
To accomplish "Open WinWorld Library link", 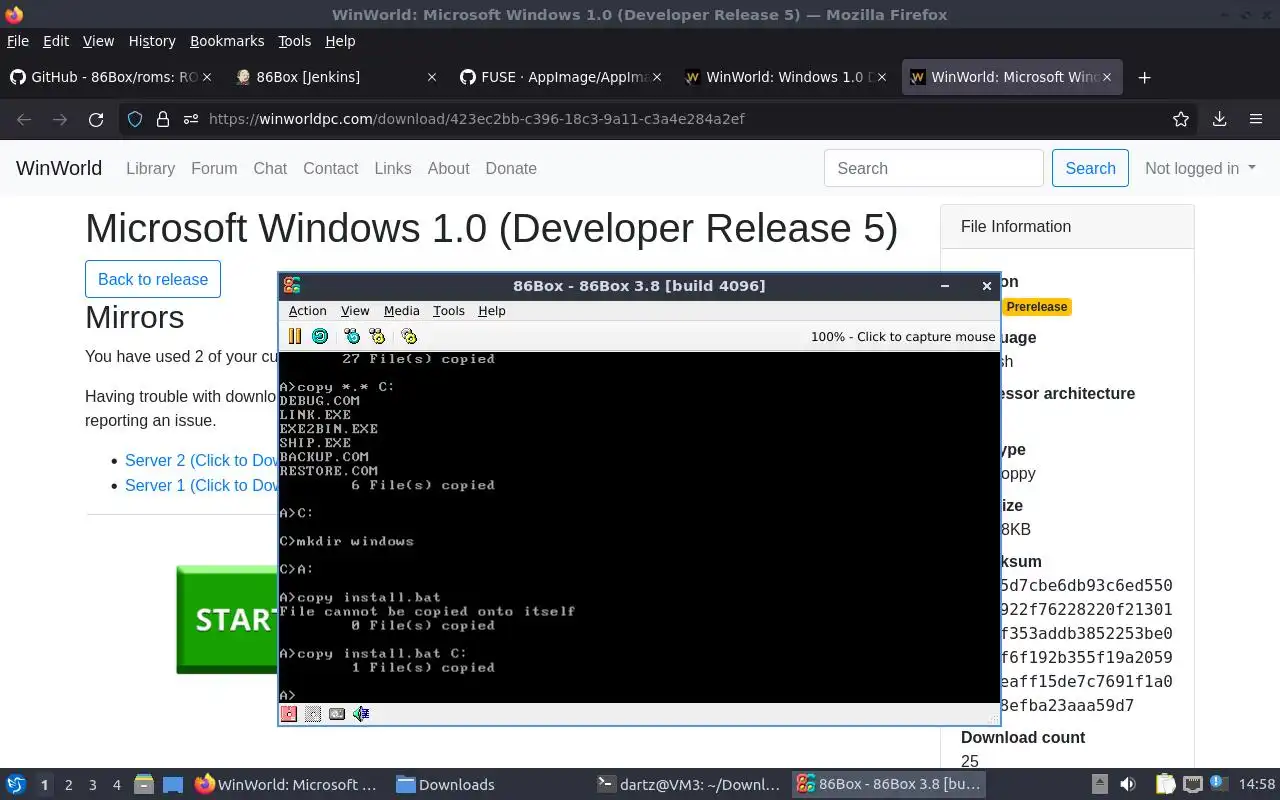I will (x=150, y=168).
